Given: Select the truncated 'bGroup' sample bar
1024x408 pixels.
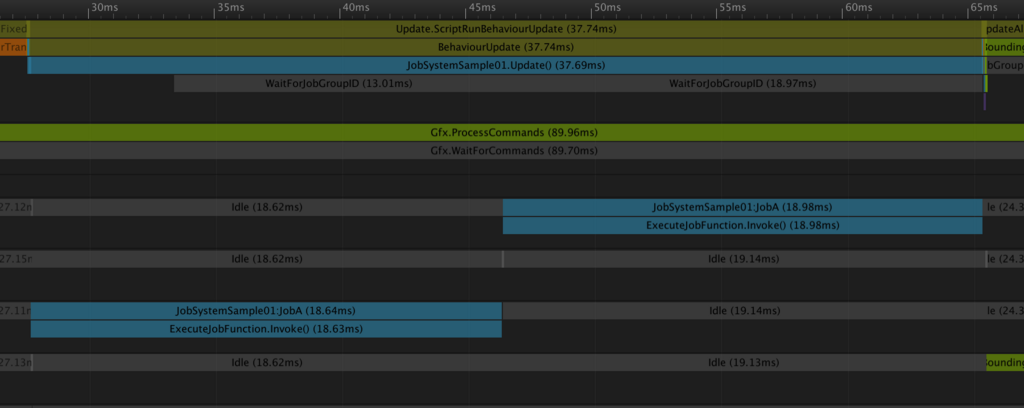Looking at the screenshot, I should coord(1004,66).
